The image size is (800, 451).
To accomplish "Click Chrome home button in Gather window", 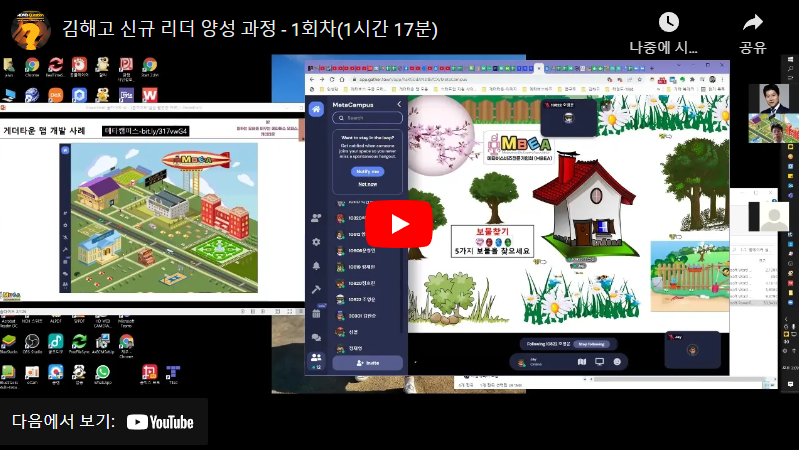I will point(342,80).
